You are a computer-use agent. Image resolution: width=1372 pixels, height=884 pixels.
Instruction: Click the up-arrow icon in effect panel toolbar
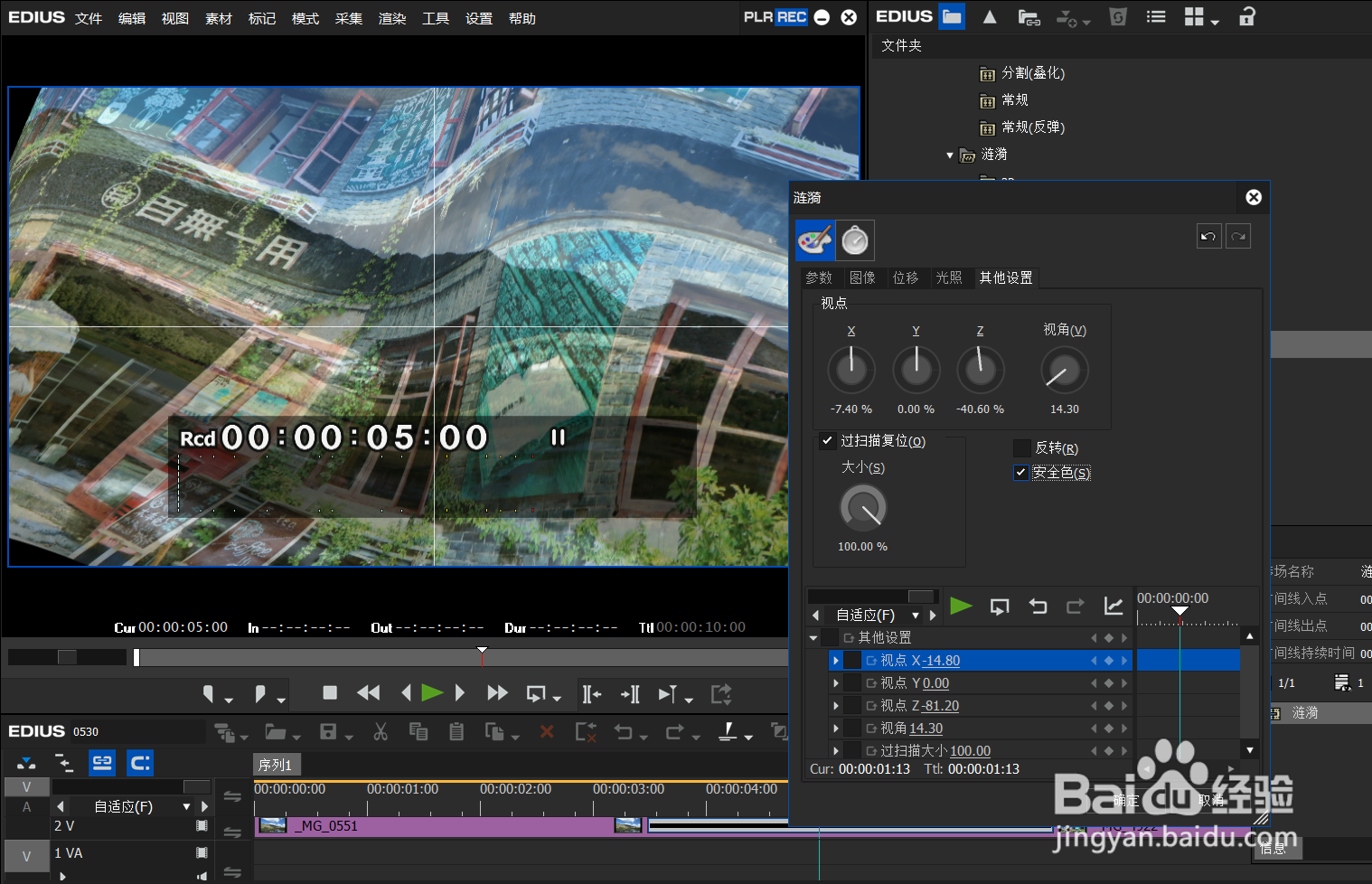coord(990,16)
